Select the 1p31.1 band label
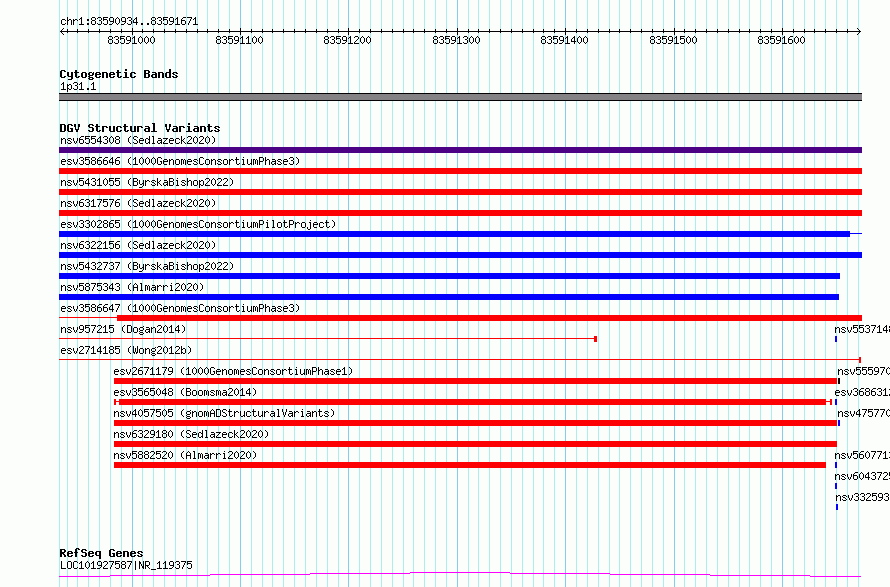This screenshot has height=587, width=890. [78, 86]
